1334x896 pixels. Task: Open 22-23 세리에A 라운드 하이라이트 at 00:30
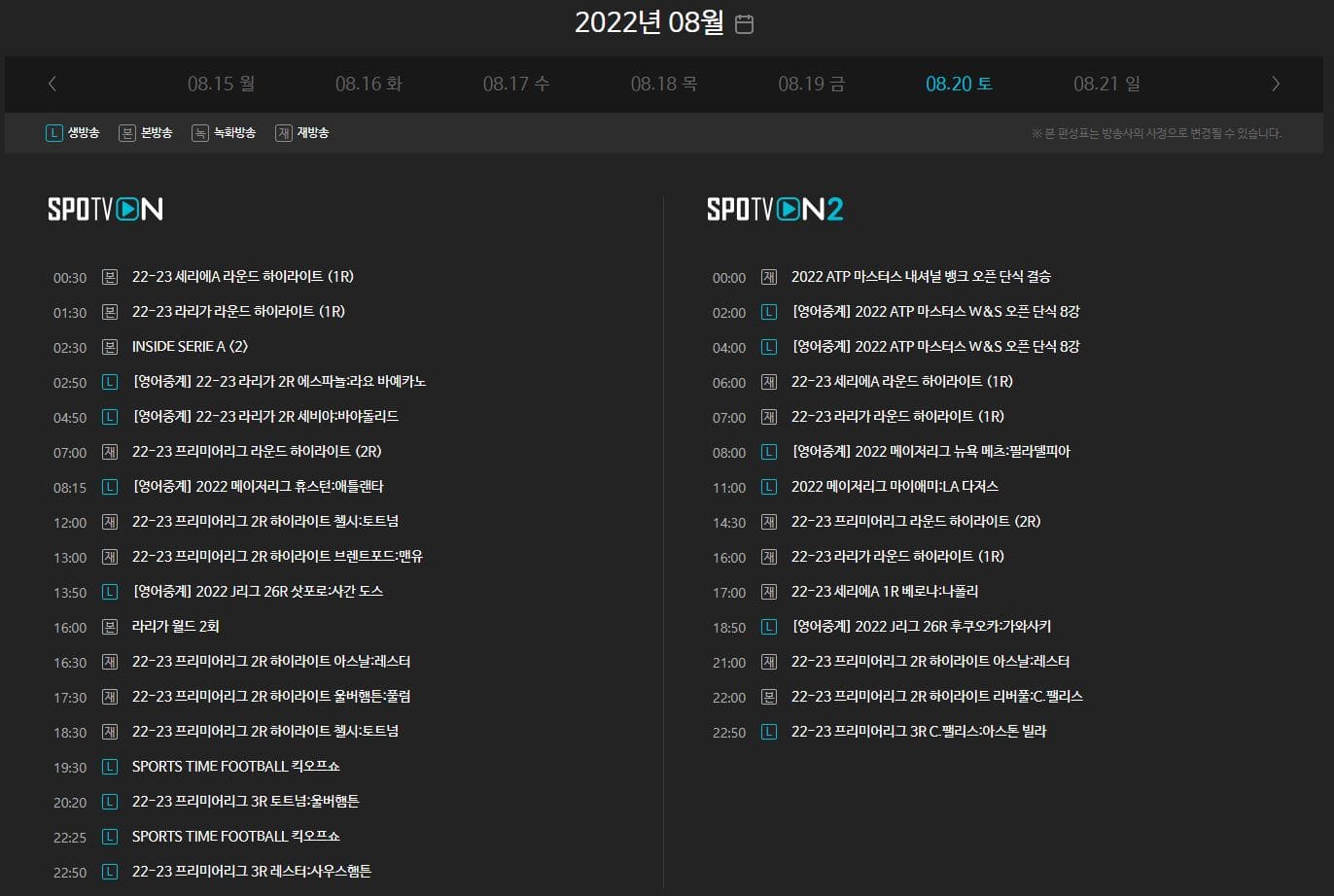pos(243,277)
